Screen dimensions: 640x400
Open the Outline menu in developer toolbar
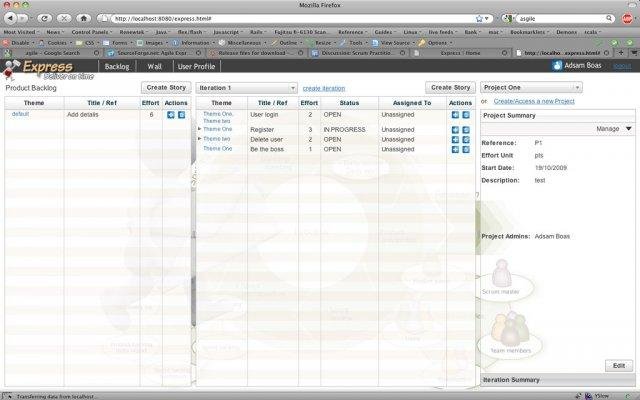coord(287,42)
